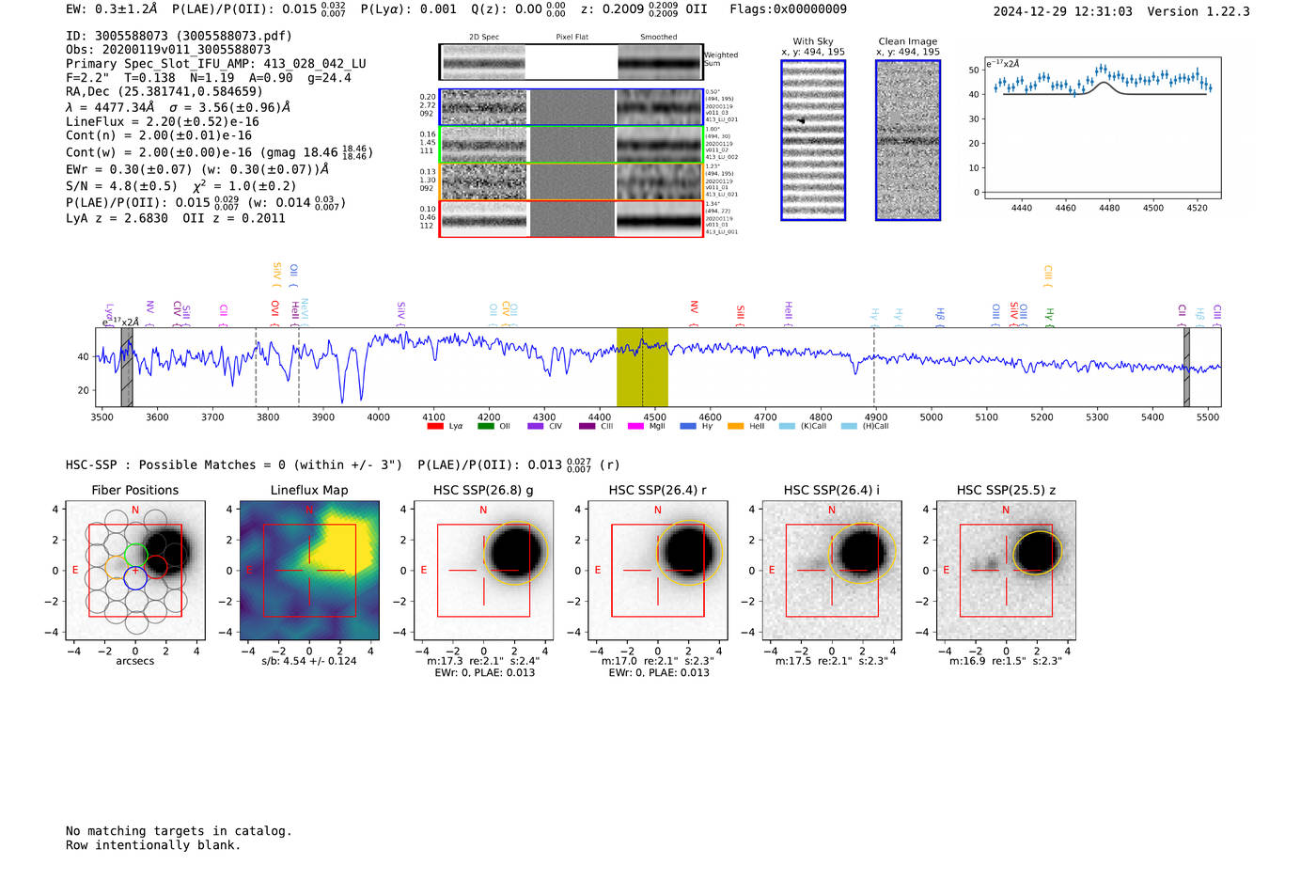Click the Smoothed column heading
Screen dimensions: 1316x896
(659, 38)
